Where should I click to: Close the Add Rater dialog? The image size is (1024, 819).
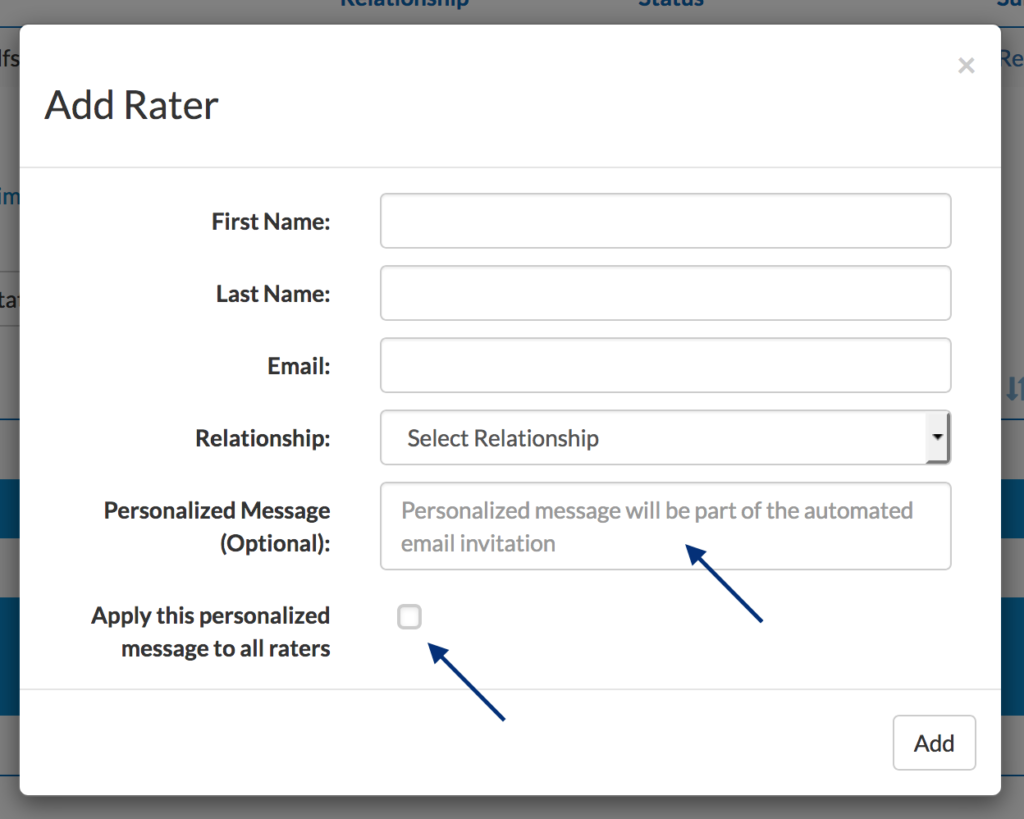point(966,65)
